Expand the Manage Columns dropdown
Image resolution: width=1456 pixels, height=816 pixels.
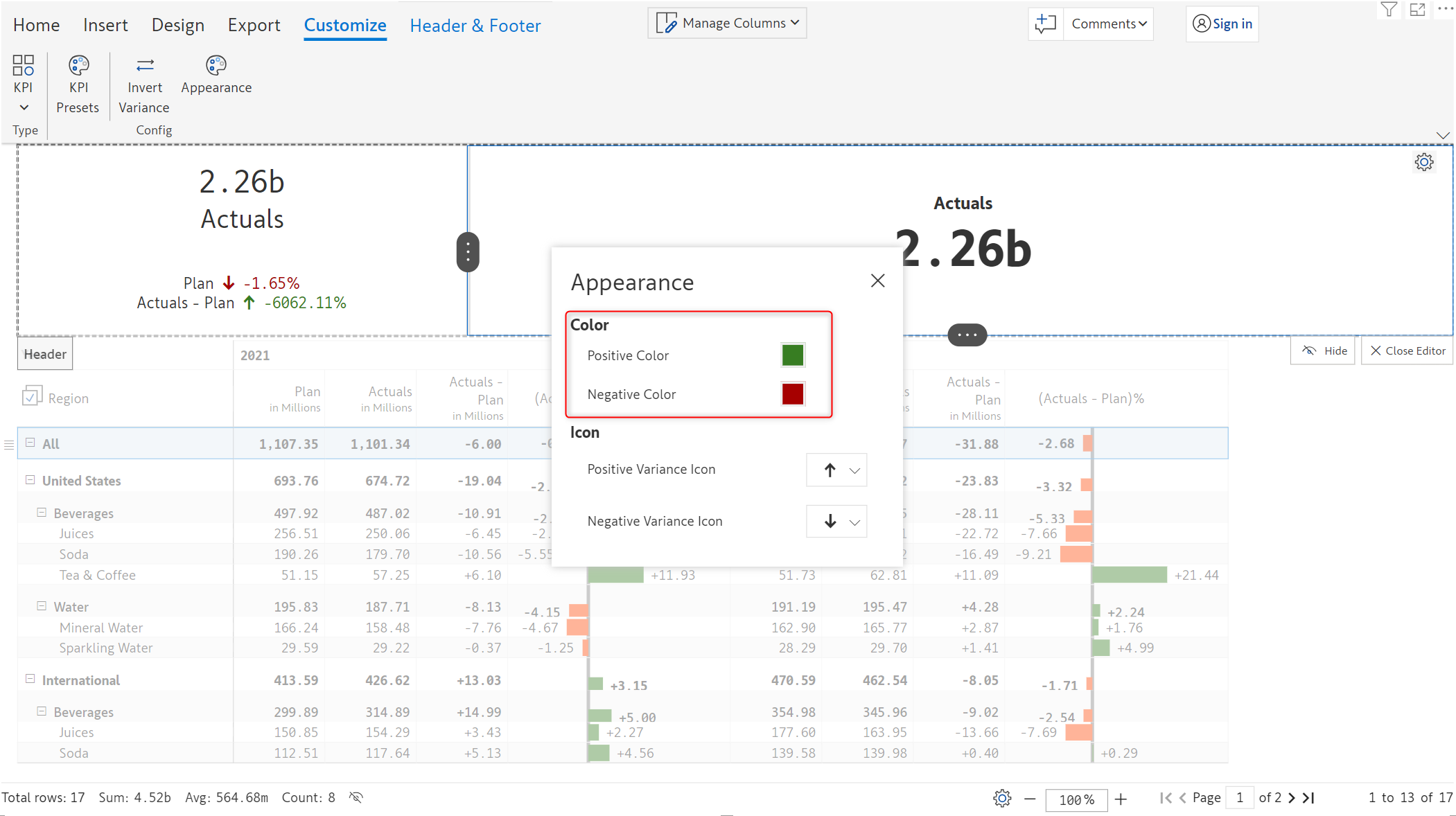[x=727, y=23]
